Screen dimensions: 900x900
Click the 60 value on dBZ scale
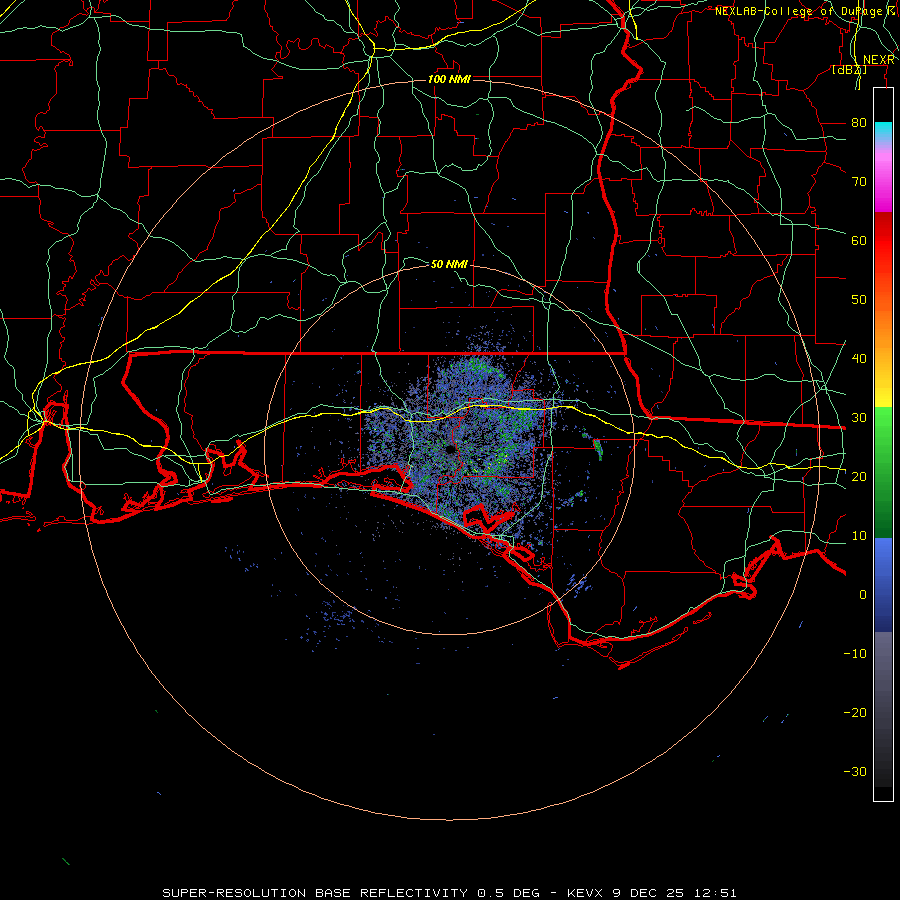point(859,240)
